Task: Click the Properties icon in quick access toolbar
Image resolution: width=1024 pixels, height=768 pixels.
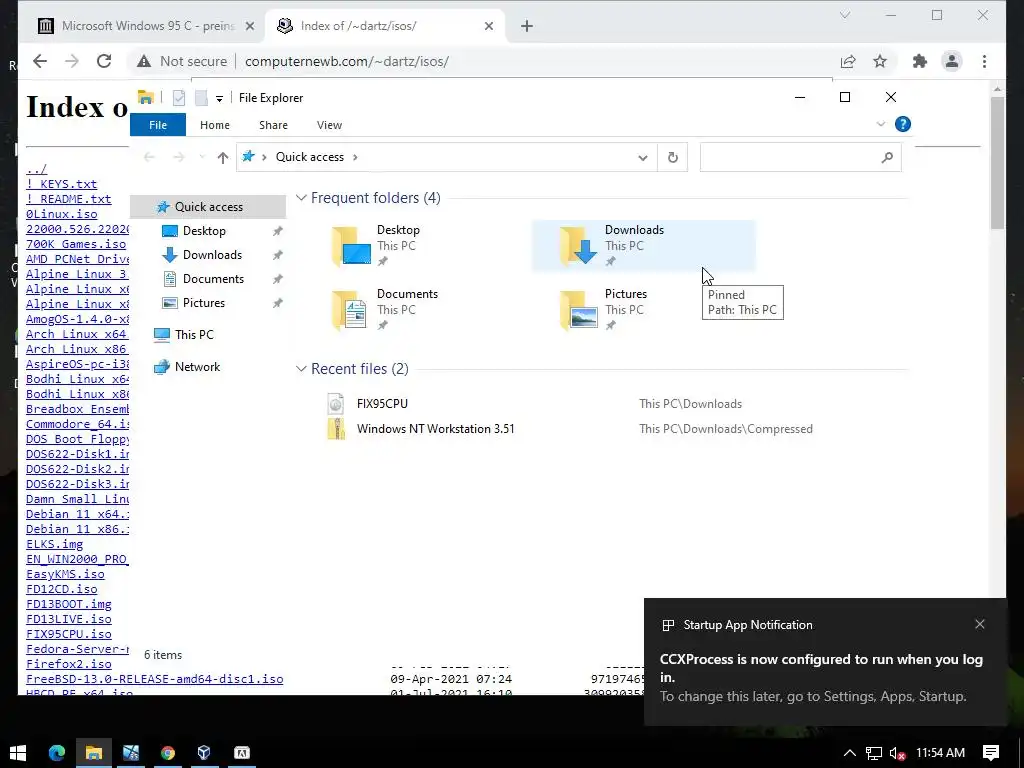Action: (179, 98)
